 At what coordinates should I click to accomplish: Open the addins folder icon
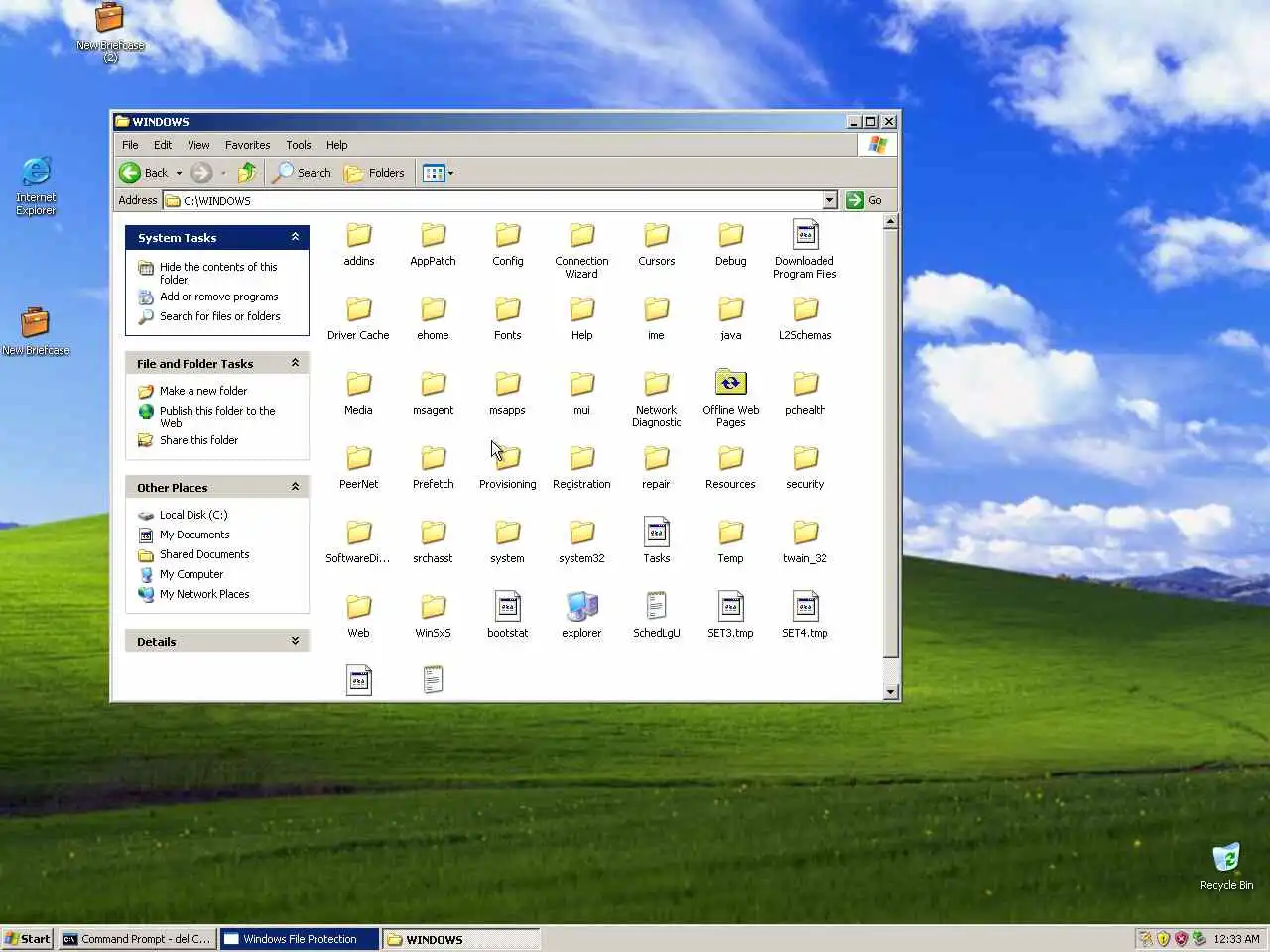[x=358, y=236]
